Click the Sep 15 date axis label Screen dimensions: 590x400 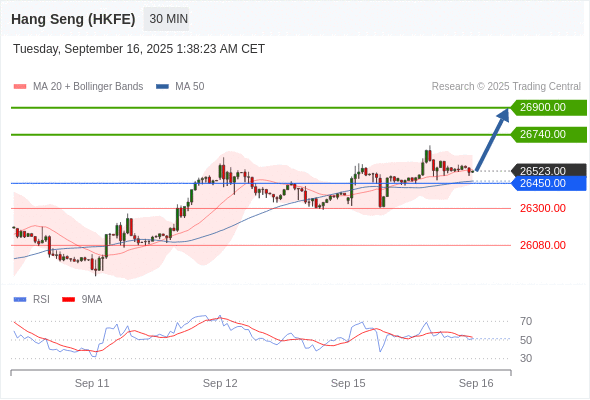tap(348, 383)
